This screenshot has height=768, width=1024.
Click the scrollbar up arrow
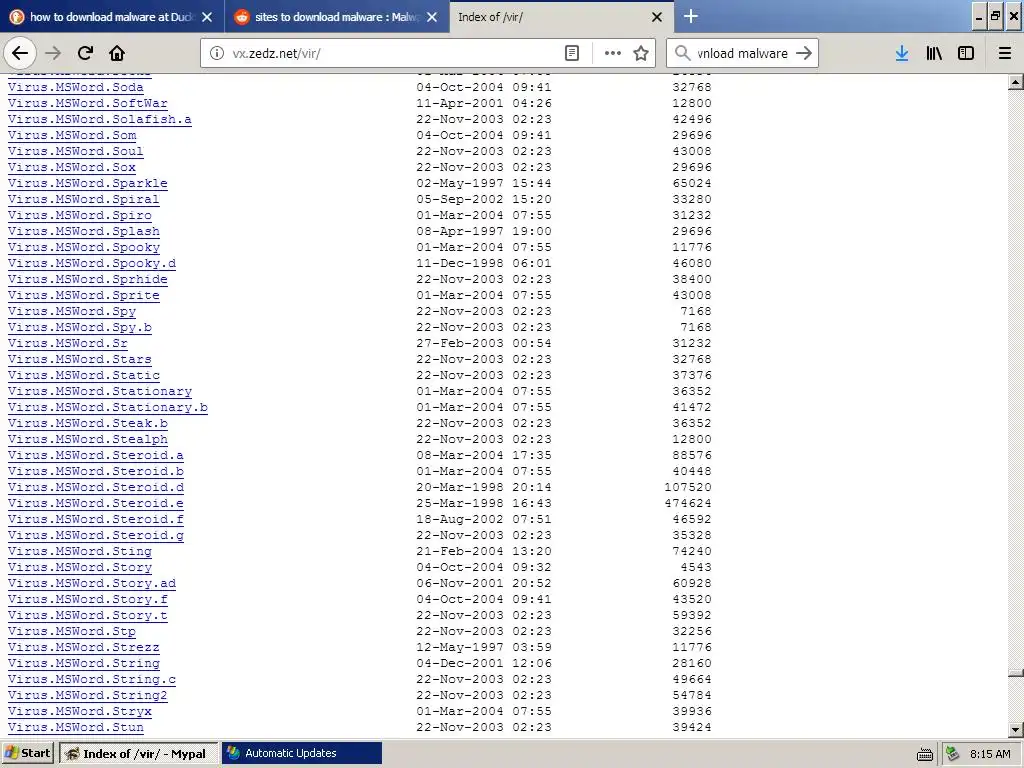(x=1016, y=82)
